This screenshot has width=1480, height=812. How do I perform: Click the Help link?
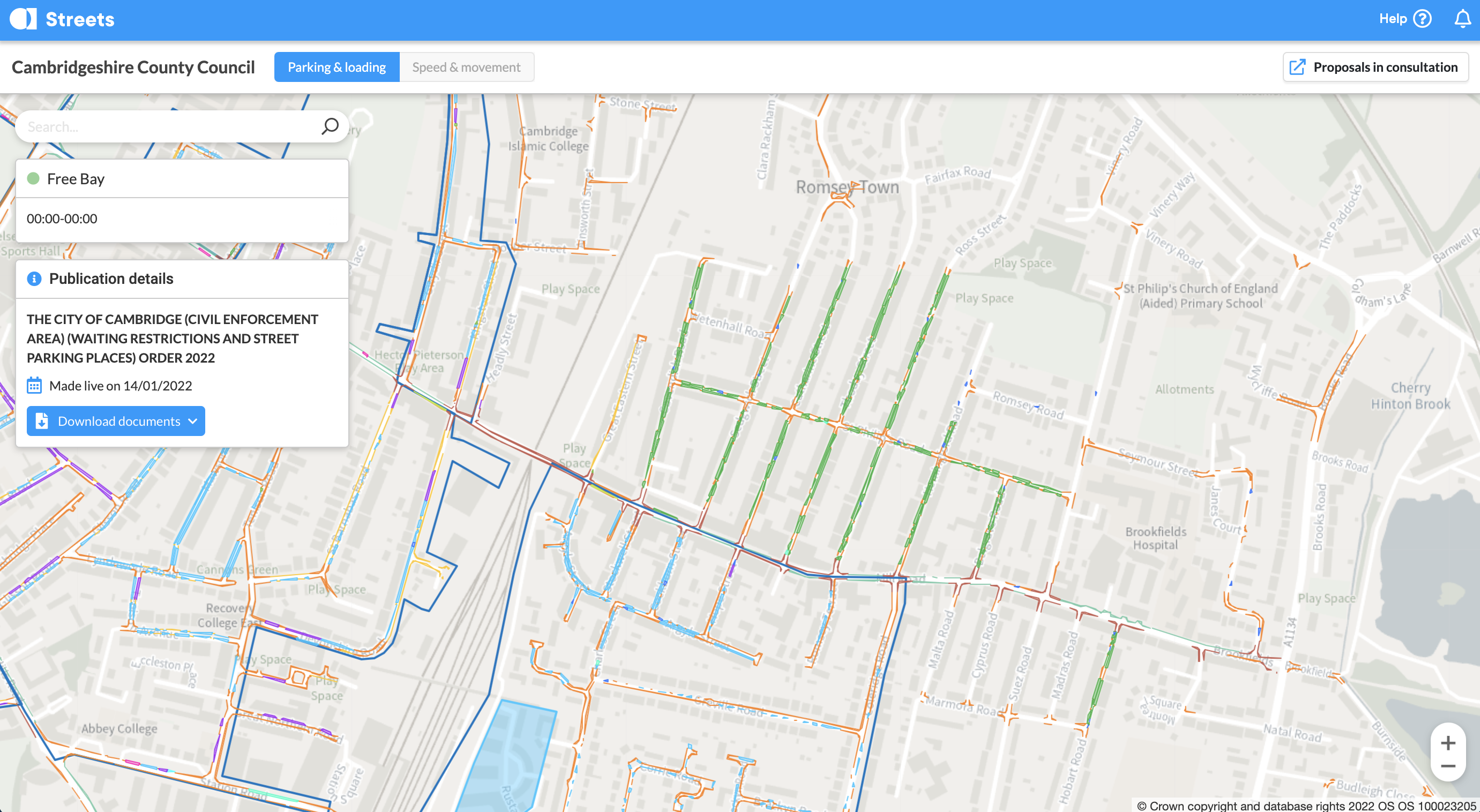point(1392,19)
